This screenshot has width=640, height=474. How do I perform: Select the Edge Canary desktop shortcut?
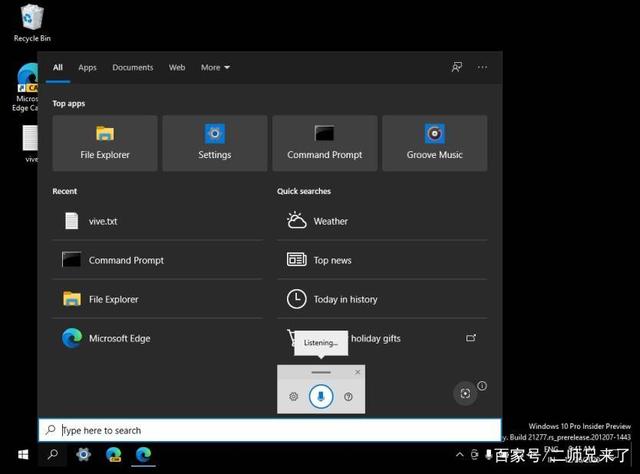pos(26,87)
